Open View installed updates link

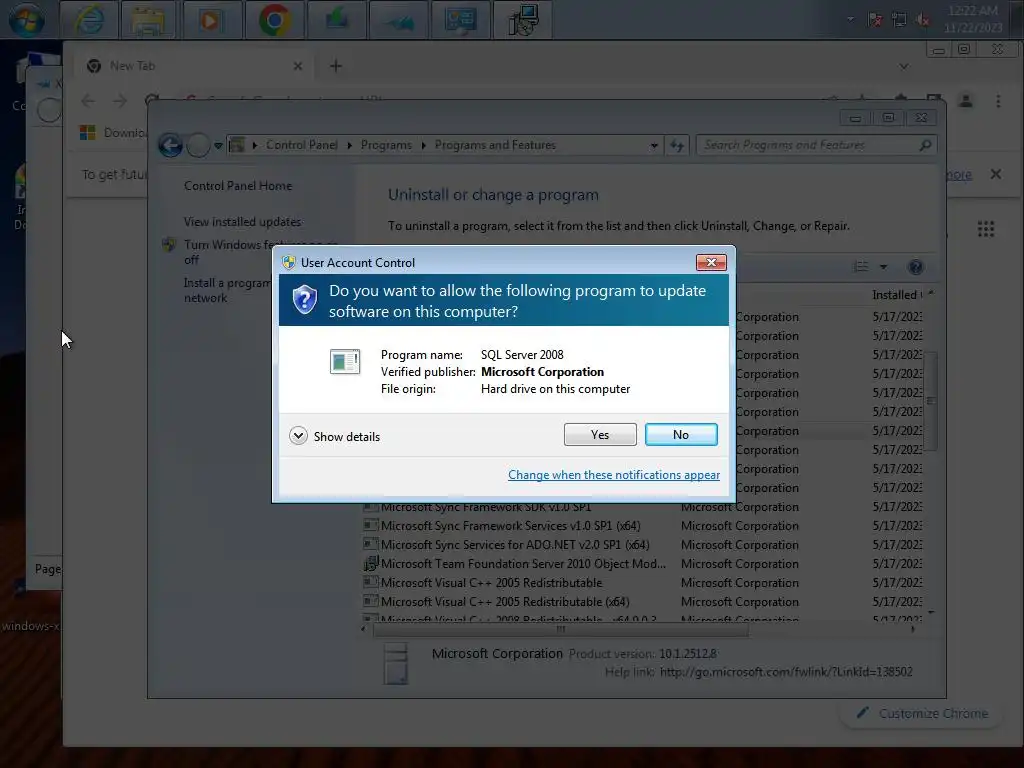coord(242,222)
